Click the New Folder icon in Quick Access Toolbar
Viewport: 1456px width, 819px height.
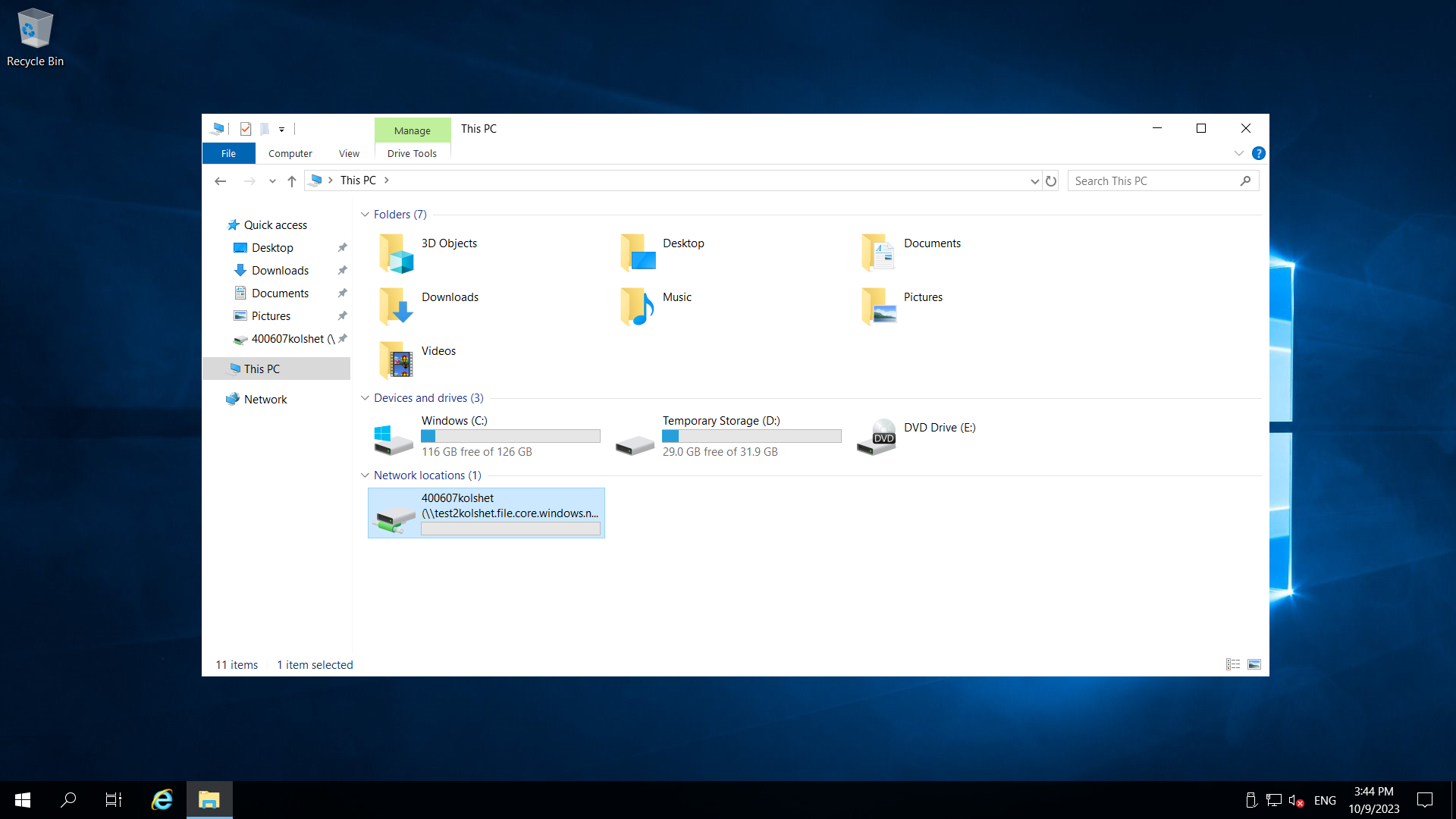pyautogui.click(x=265, y=129)
